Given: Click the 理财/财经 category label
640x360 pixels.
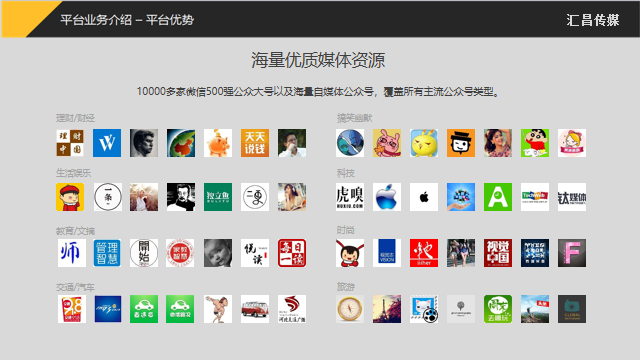Looking at the screenshot, I should (76, 118).
